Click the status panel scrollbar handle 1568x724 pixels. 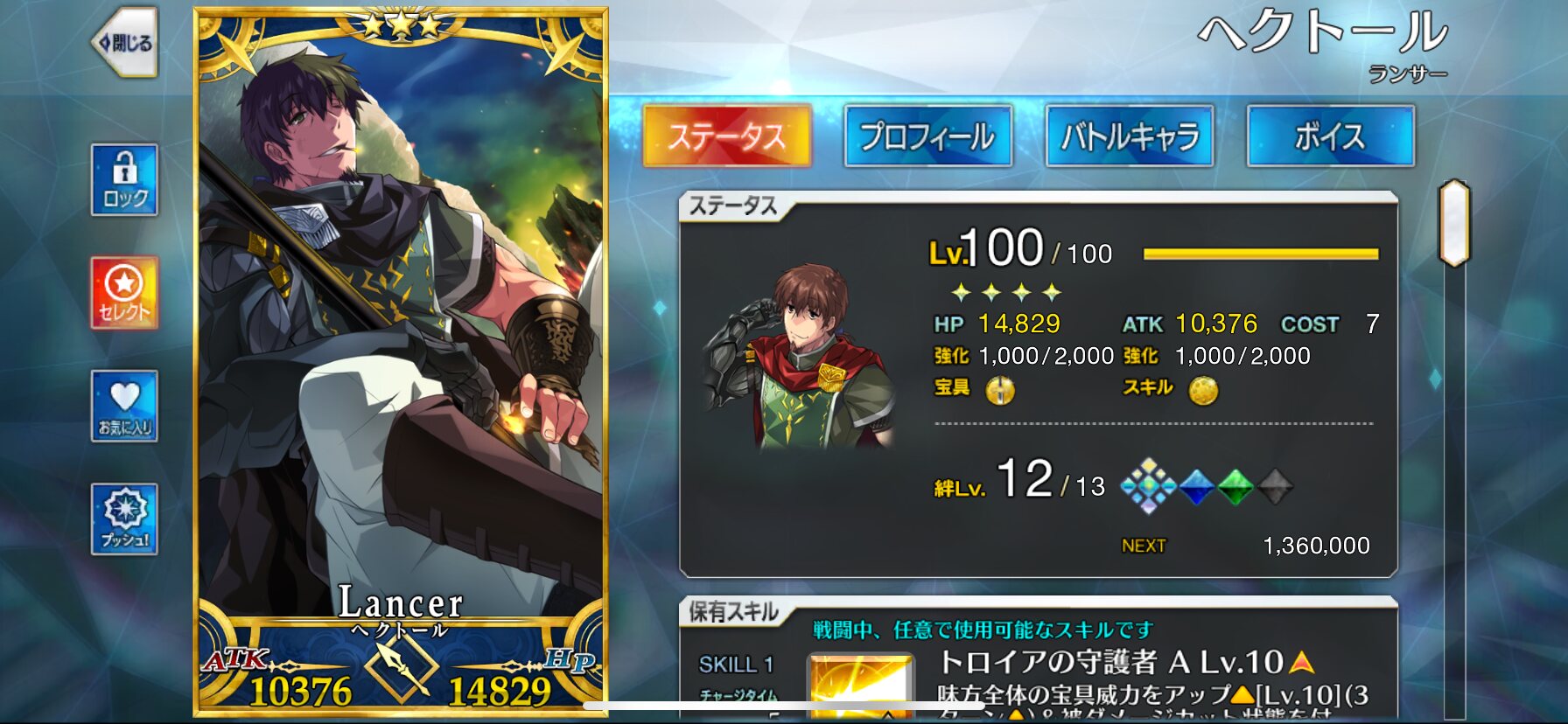[x=1454, y=223]
